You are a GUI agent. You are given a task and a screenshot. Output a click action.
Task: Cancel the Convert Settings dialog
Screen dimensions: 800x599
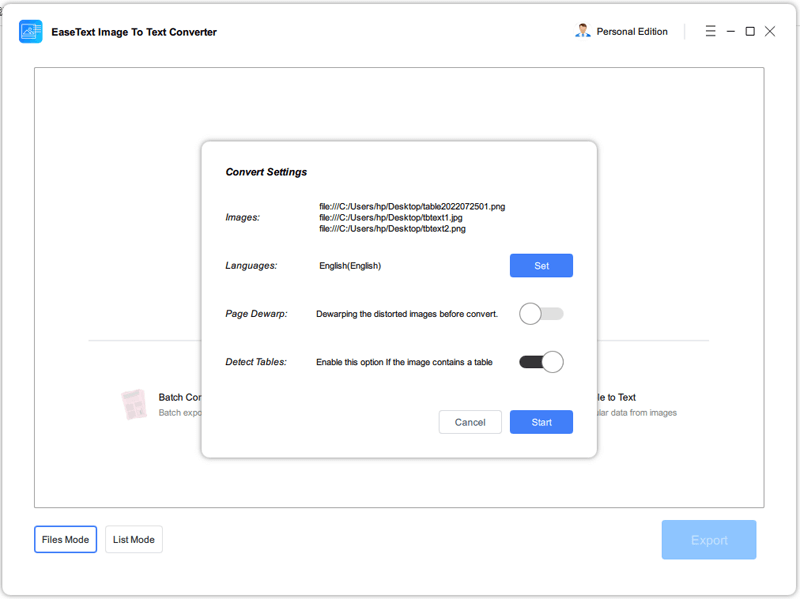click(x=470, y=422)
